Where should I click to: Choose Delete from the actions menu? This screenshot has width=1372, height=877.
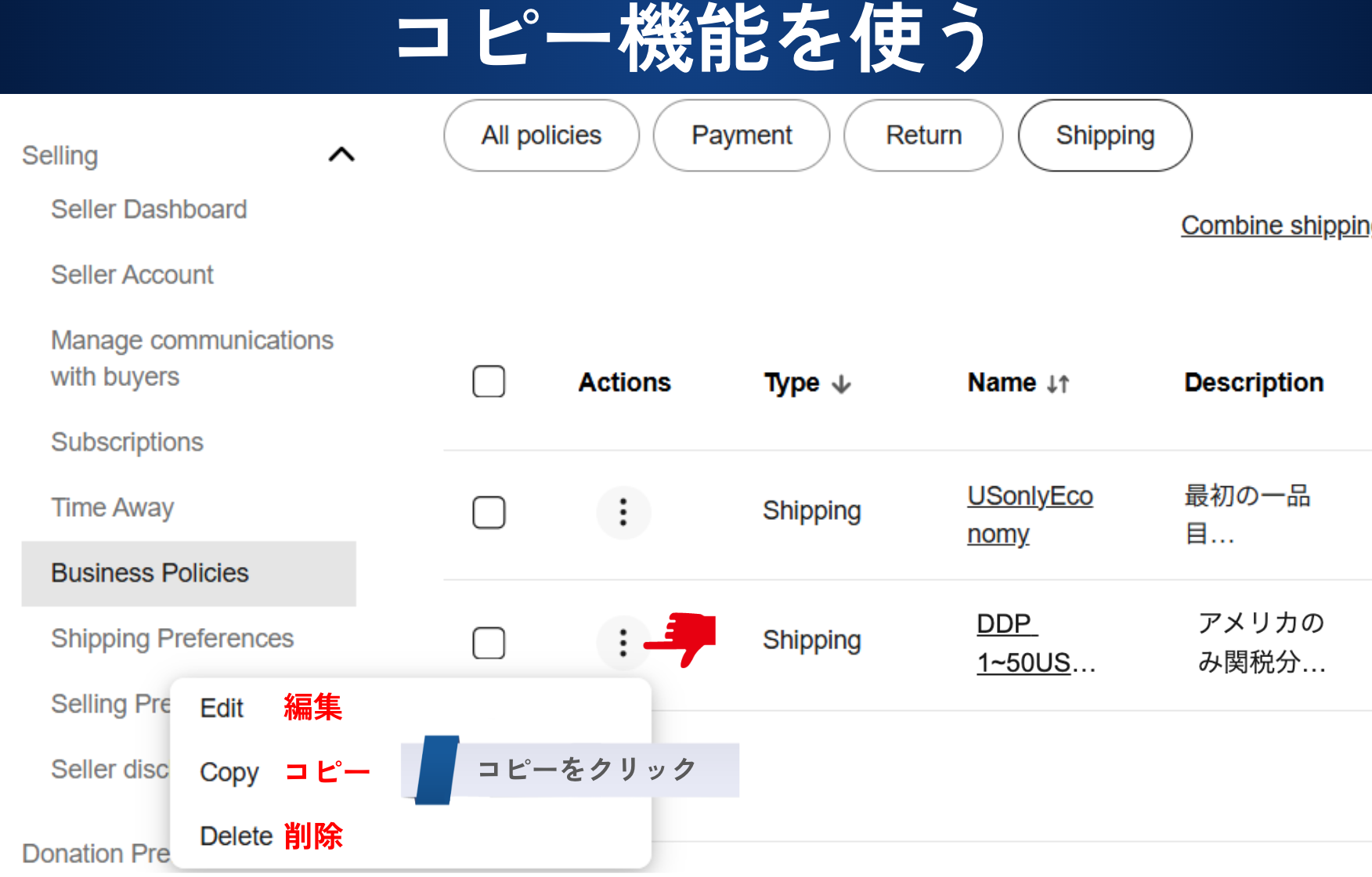coord(236,836)
